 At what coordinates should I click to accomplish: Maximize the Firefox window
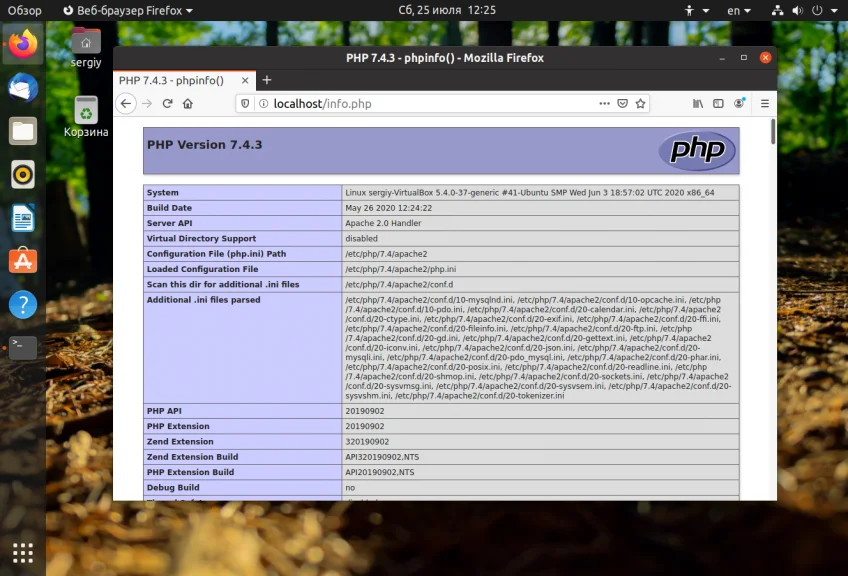tap(744, 58)
